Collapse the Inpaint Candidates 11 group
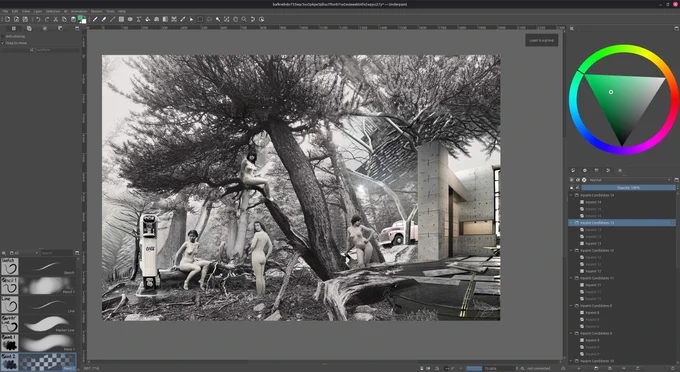 point(571,278)
